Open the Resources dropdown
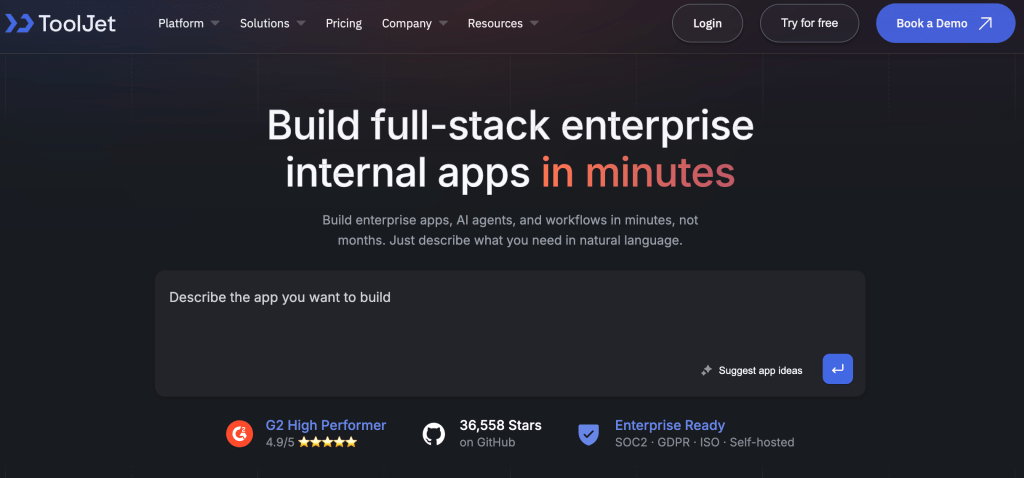This screenshot has height=478, width=1024. (x=503, y=23)
